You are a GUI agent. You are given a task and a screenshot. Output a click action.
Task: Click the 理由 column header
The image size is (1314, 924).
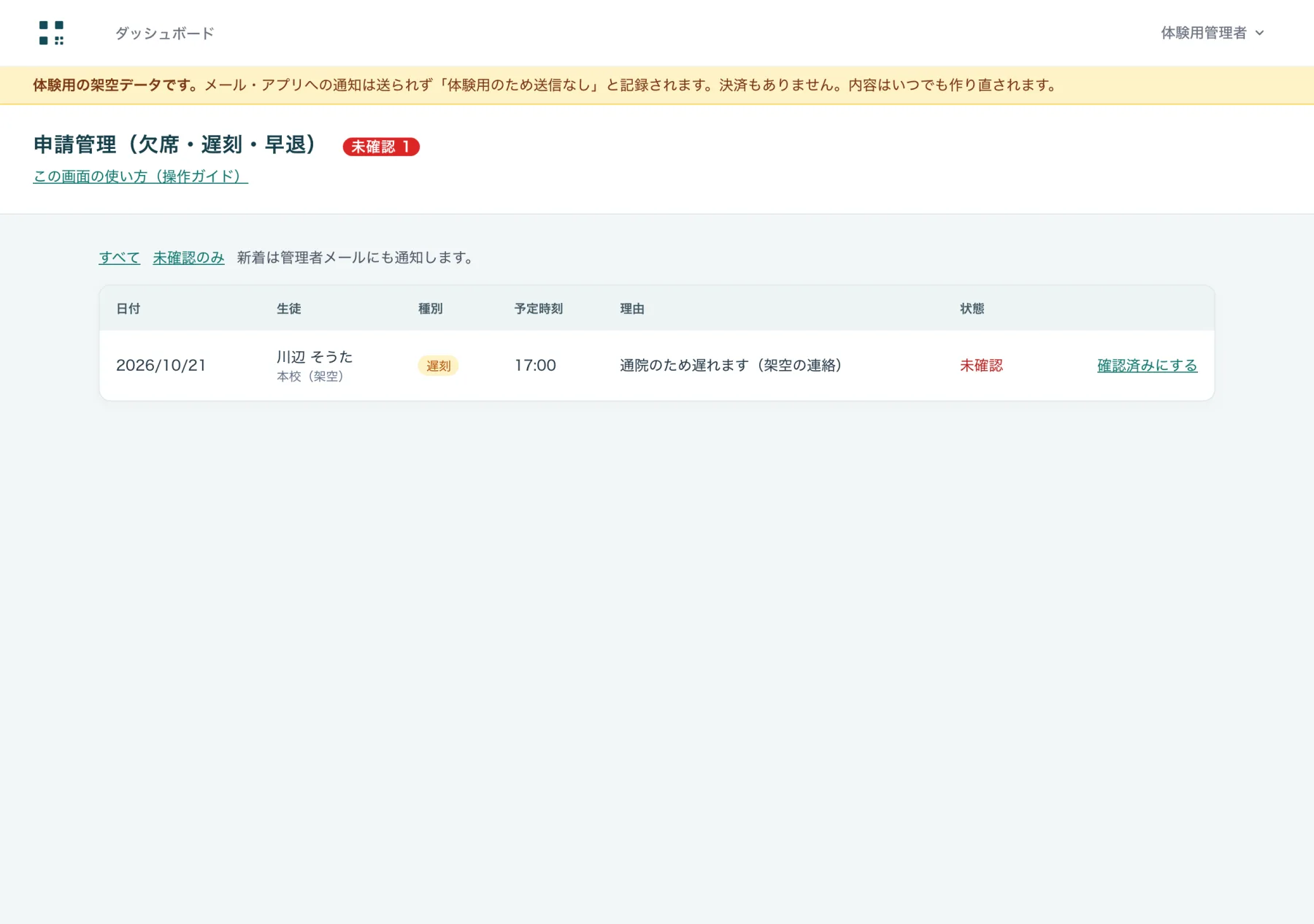click(632, 309)
